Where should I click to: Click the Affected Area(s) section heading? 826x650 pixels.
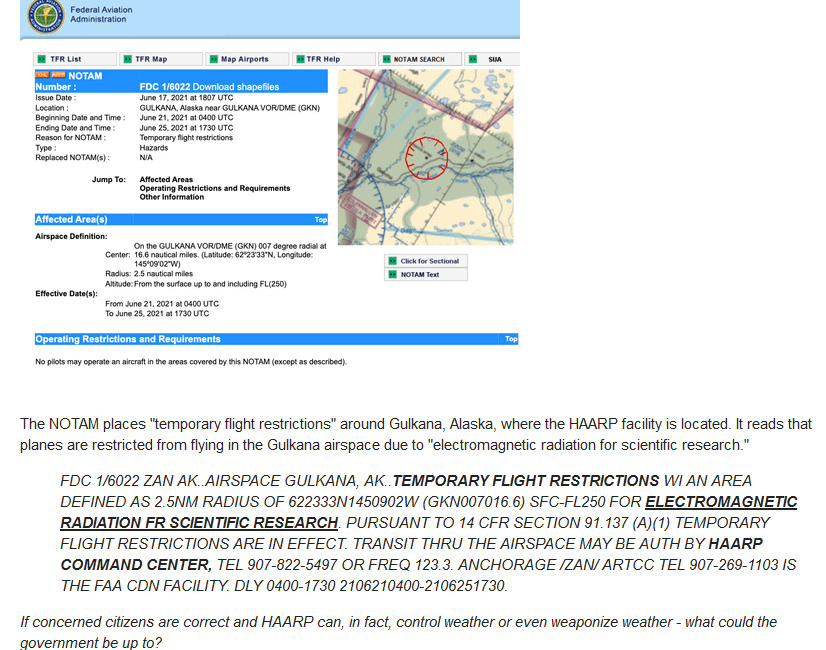point(71,220)
